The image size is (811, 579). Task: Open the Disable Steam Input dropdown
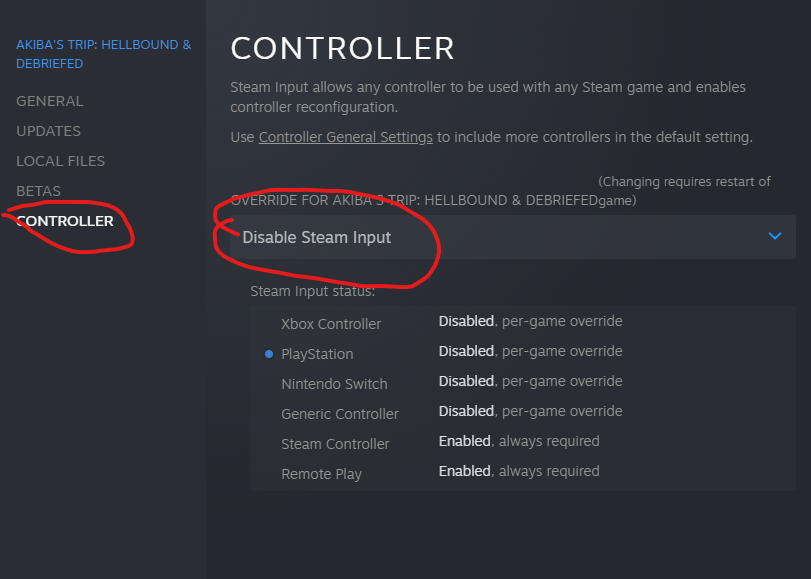tap(512, 237)
